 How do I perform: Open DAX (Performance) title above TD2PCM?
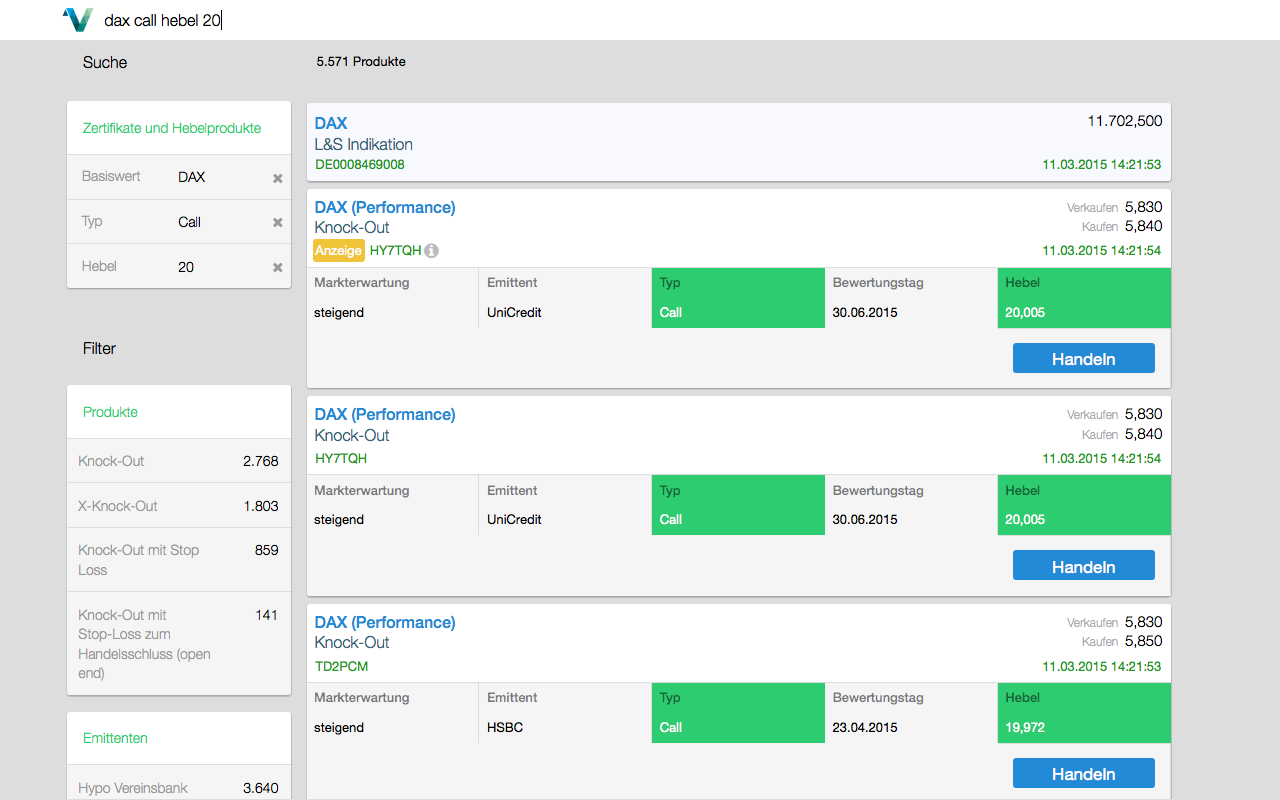385,622
